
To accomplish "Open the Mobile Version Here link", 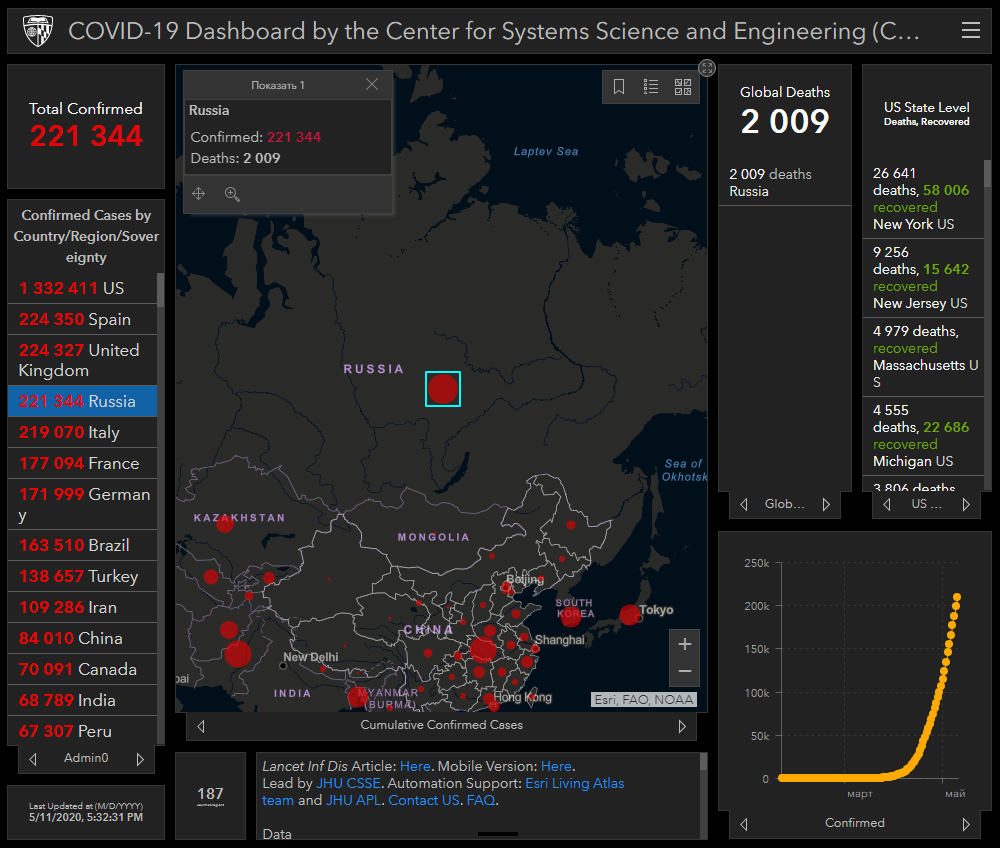I will tap(556, 766).
